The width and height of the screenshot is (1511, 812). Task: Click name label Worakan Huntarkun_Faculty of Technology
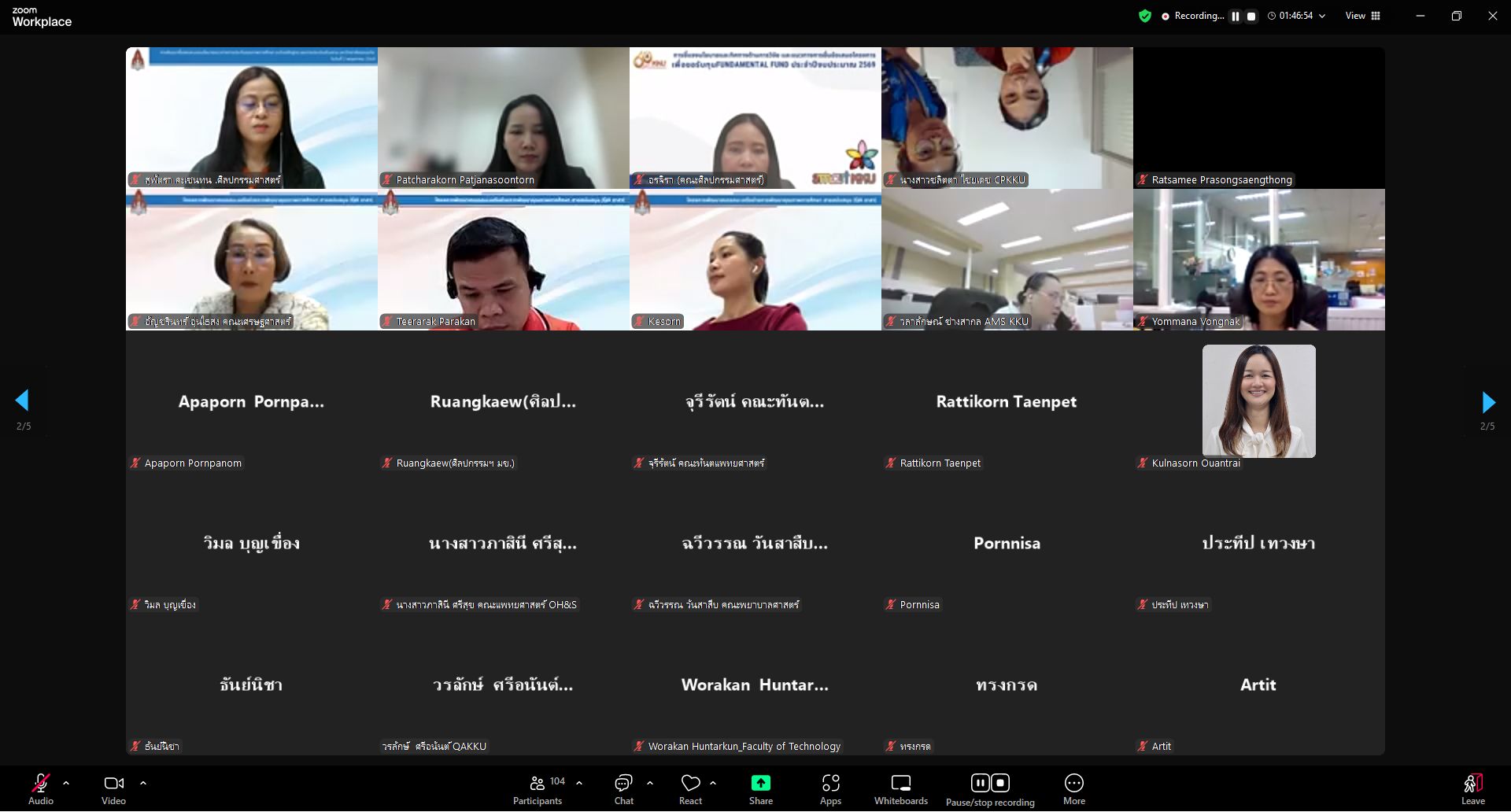click(744, 746)
